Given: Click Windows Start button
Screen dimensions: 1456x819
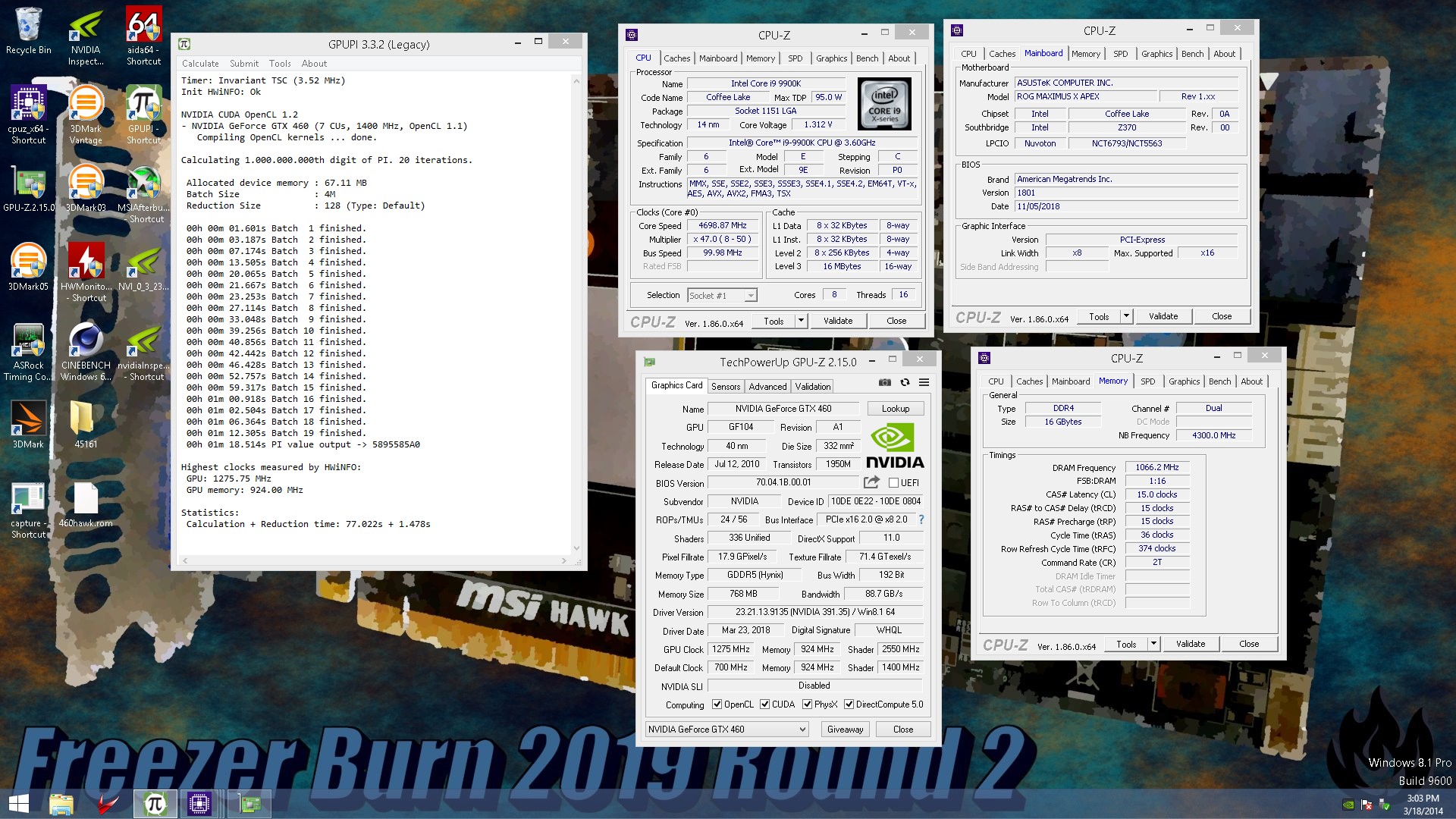Looking at the screenshot, I should tap(18, 804).
